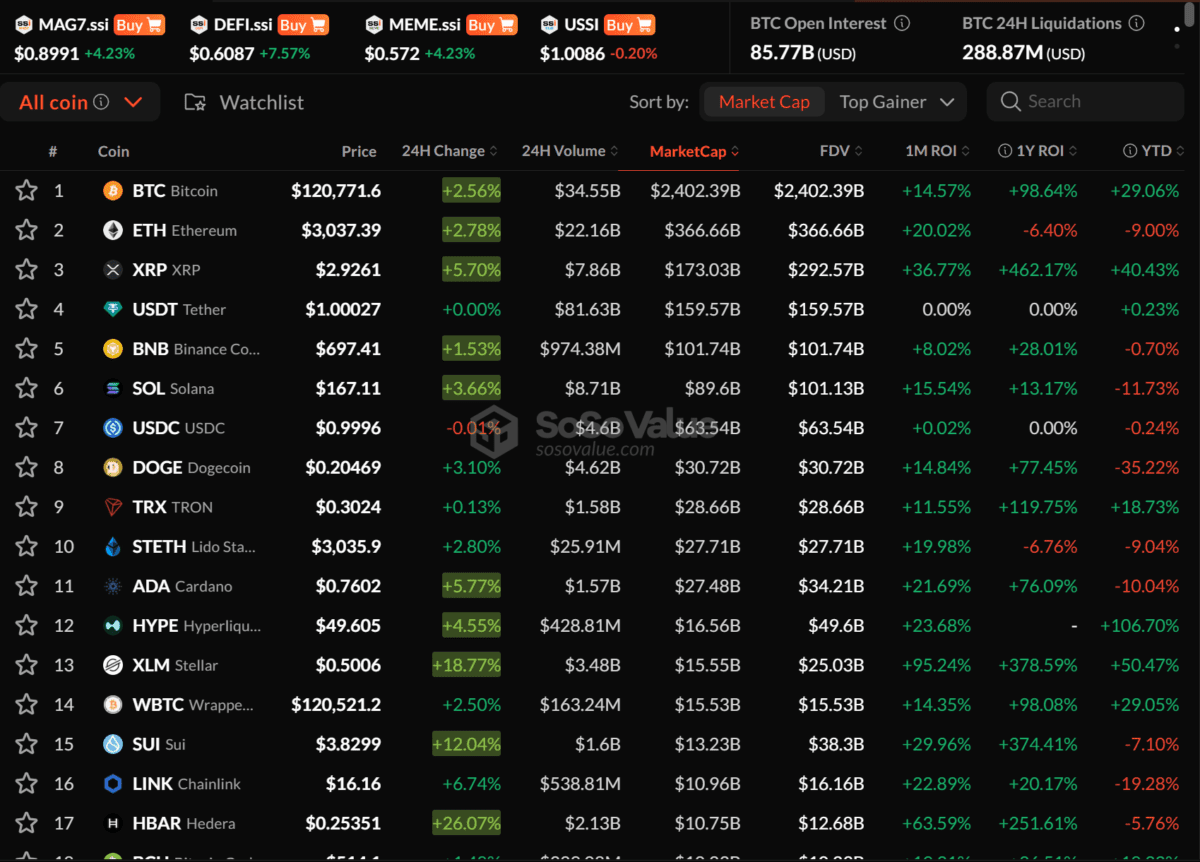Screen dimensions: 1200x862
Task: Toggle watchlist star for Cardano ADA
Action: tap(26, 587)
